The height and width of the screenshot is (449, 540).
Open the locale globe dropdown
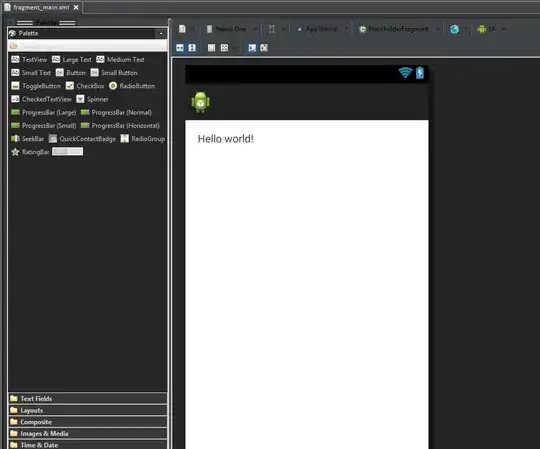point(458,29)
